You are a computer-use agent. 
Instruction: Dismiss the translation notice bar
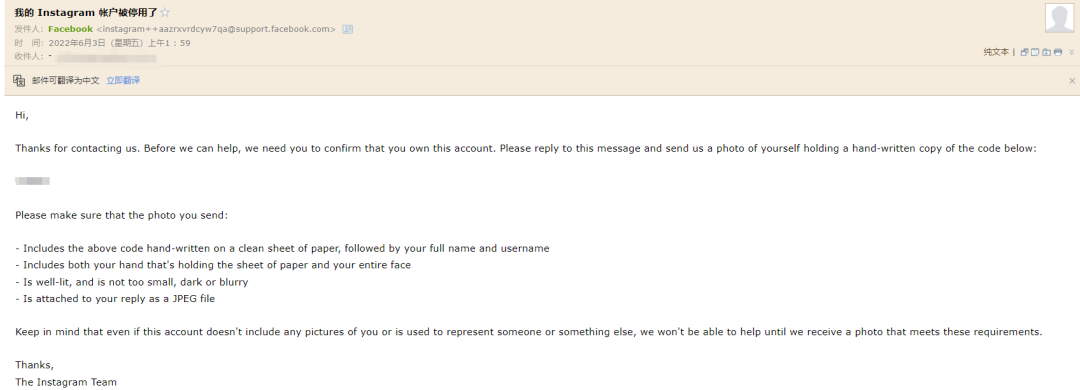pos(1072,81)
